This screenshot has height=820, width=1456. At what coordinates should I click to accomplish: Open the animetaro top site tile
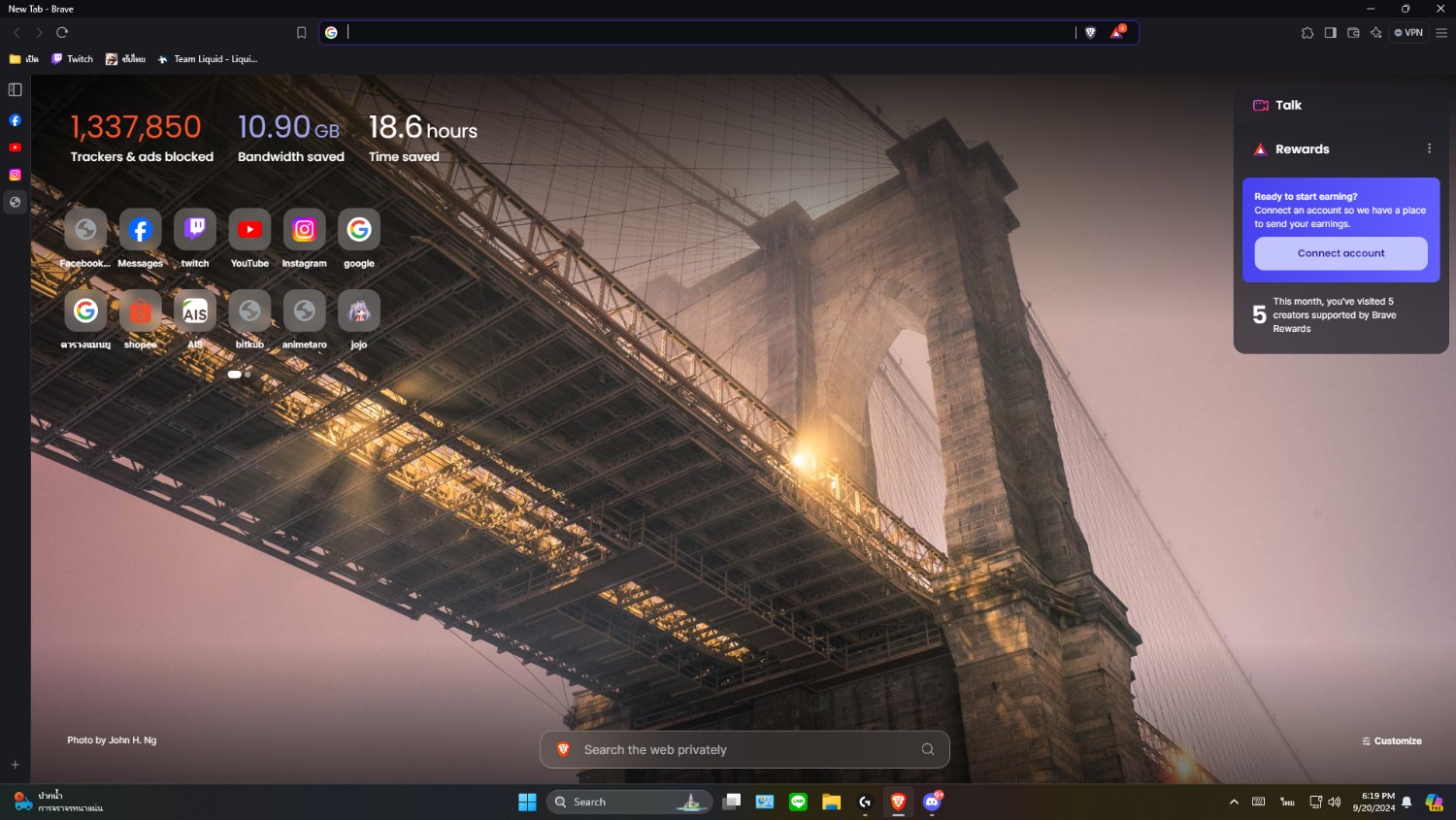click(x=304, y=311)
